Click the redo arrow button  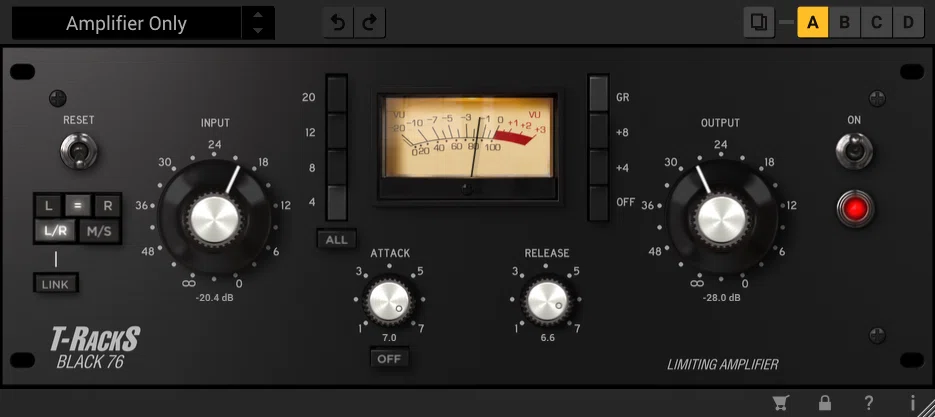tap(370, 23)
